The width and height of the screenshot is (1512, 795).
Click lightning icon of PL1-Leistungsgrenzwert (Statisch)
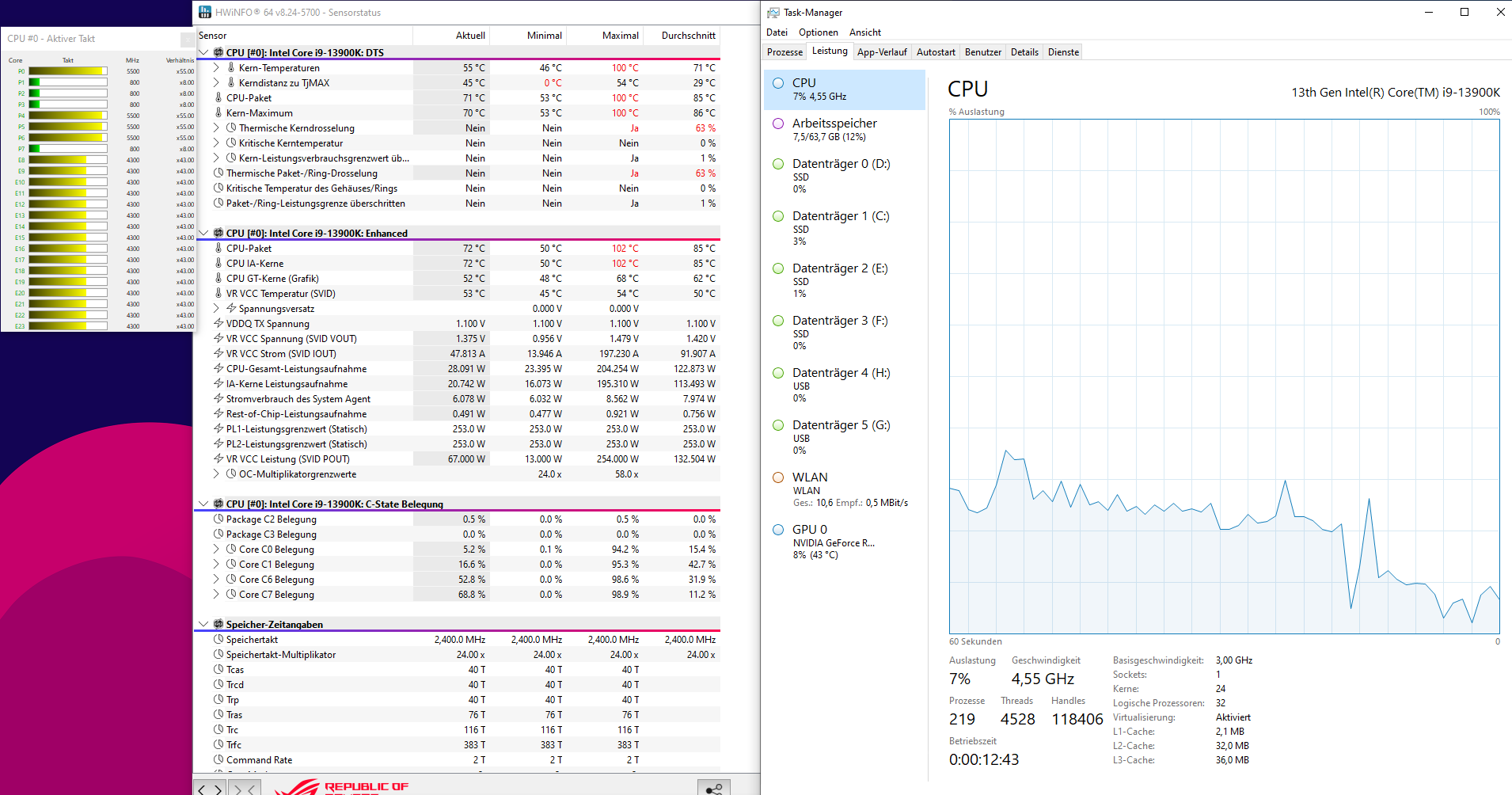point(218,428)
